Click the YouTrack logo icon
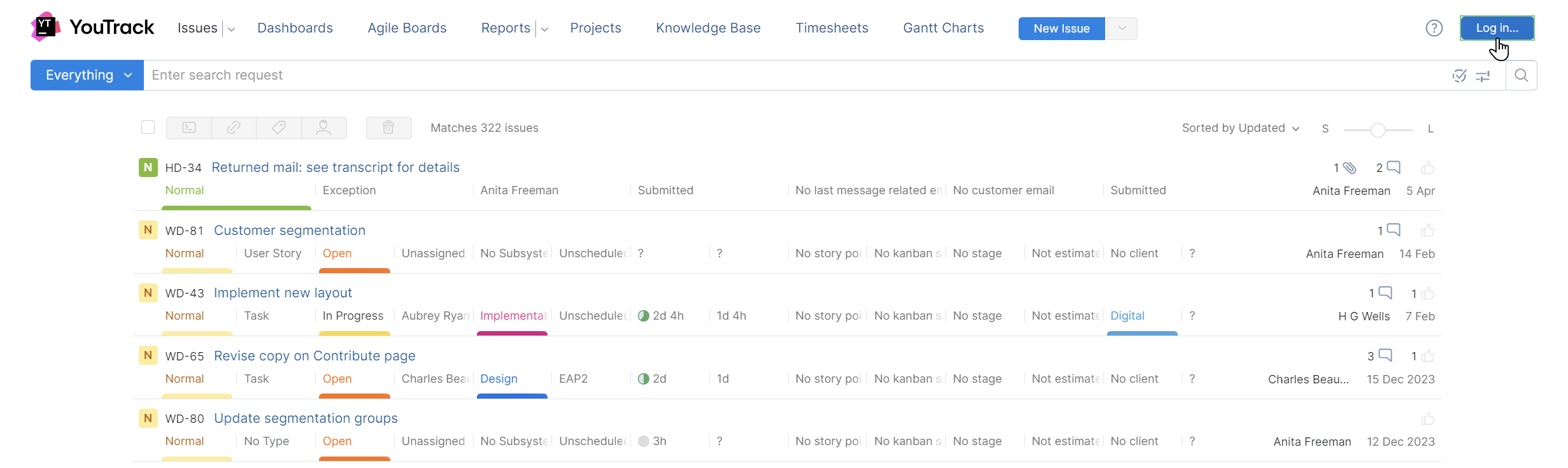1568x468 pixels. tap(45, 27)
